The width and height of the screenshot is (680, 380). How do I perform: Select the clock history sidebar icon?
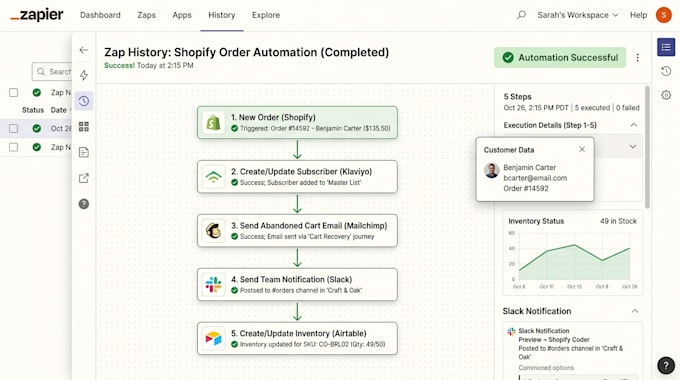(x=84, y=101)
